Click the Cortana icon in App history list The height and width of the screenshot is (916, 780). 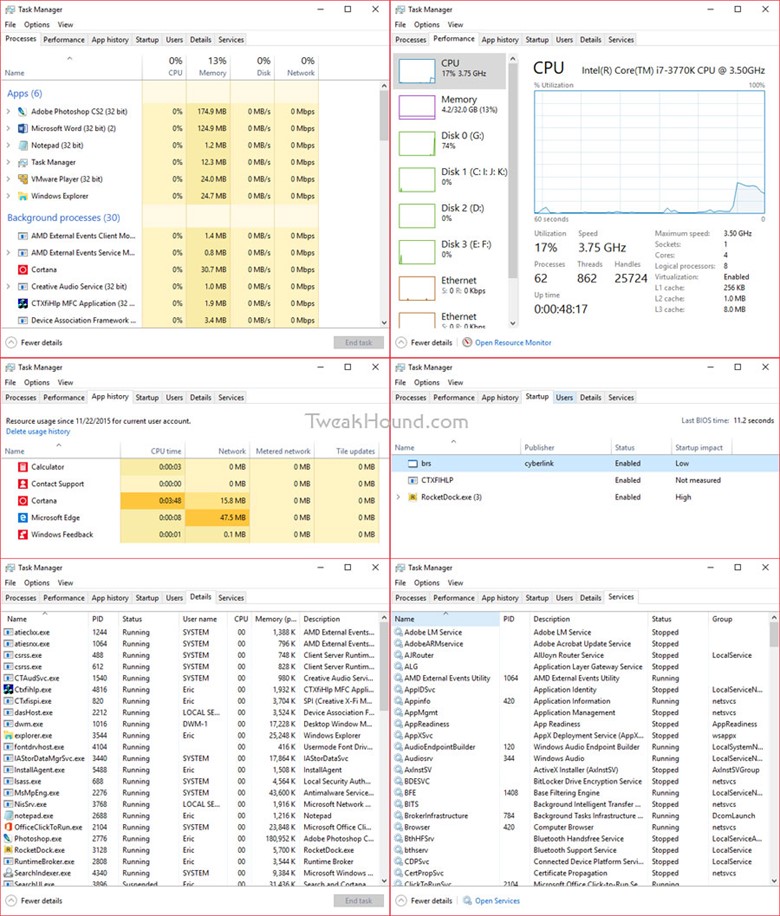click(x=22, y=501)
